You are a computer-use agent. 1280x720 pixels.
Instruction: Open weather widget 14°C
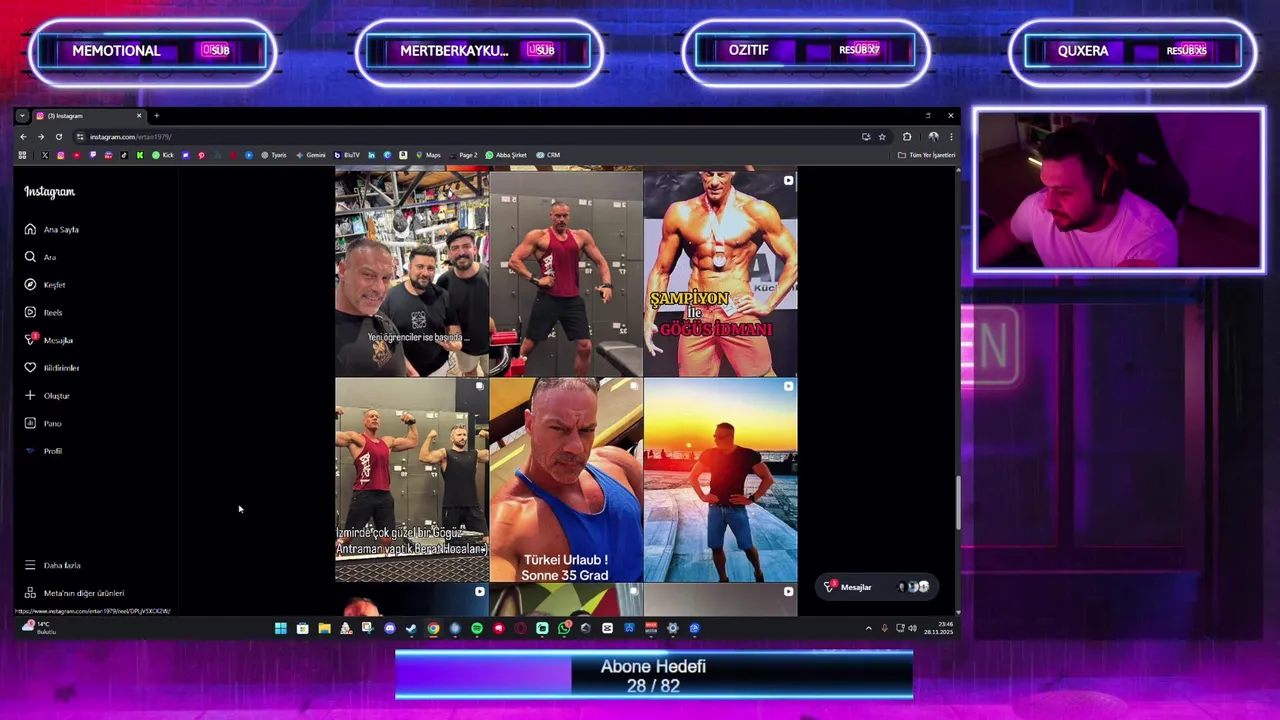(x=37, y=627)
